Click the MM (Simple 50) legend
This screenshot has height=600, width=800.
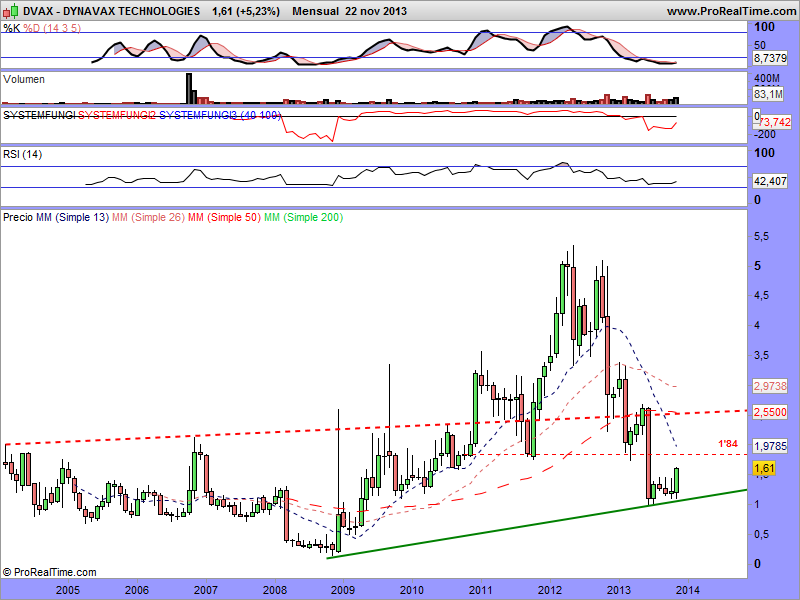(224, 217)
